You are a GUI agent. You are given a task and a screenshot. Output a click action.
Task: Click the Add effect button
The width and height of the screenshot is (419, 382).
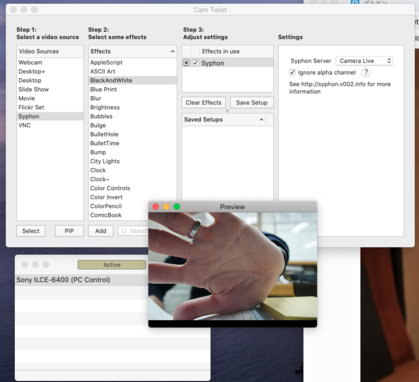pos(101,231)
